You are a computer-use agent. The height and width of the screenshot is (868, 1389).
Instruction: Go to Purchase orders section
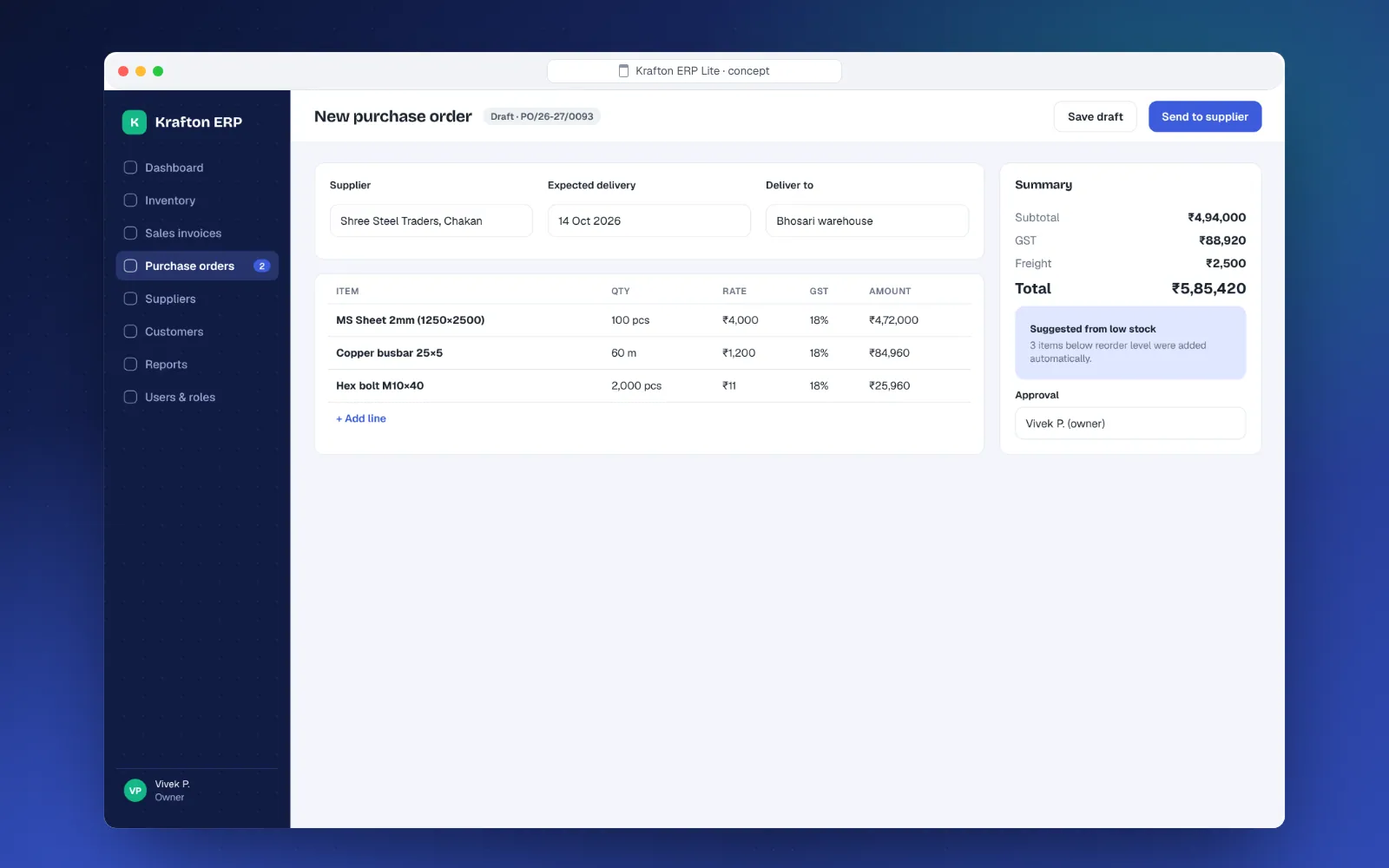click(197, 266)
